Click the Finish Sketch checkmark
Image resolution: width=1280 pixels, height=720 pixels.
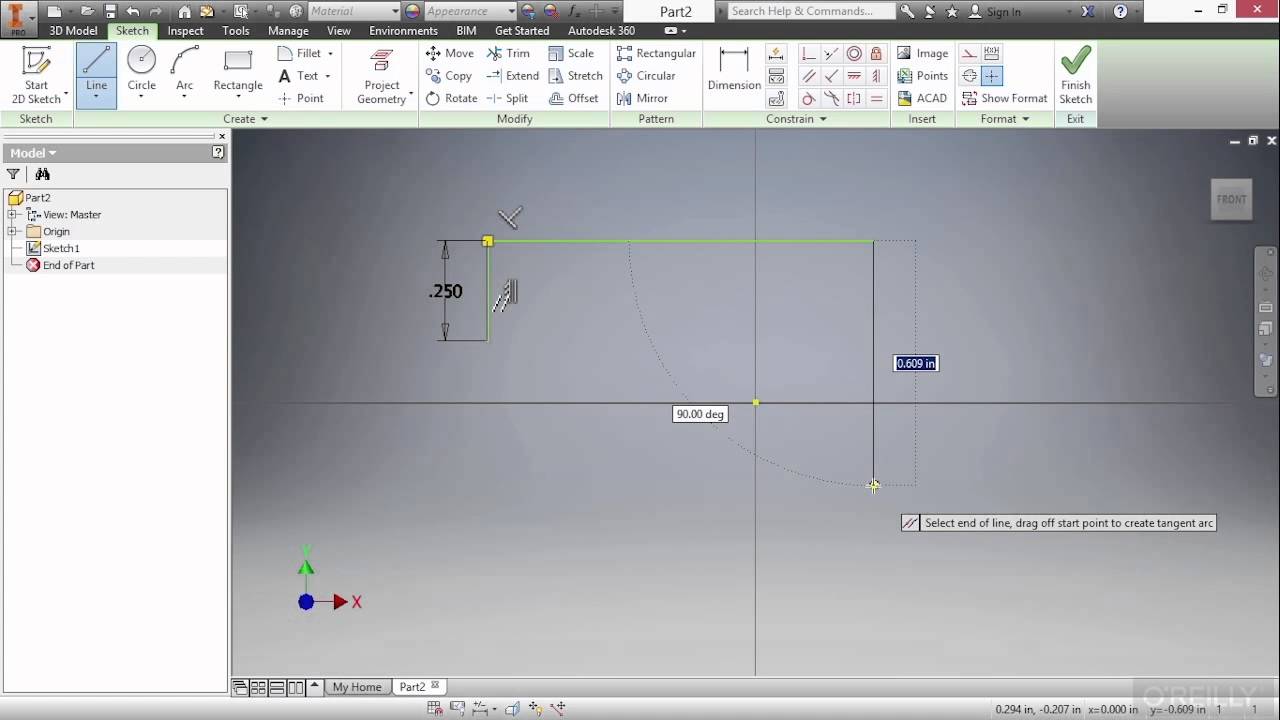(1075, 75)
